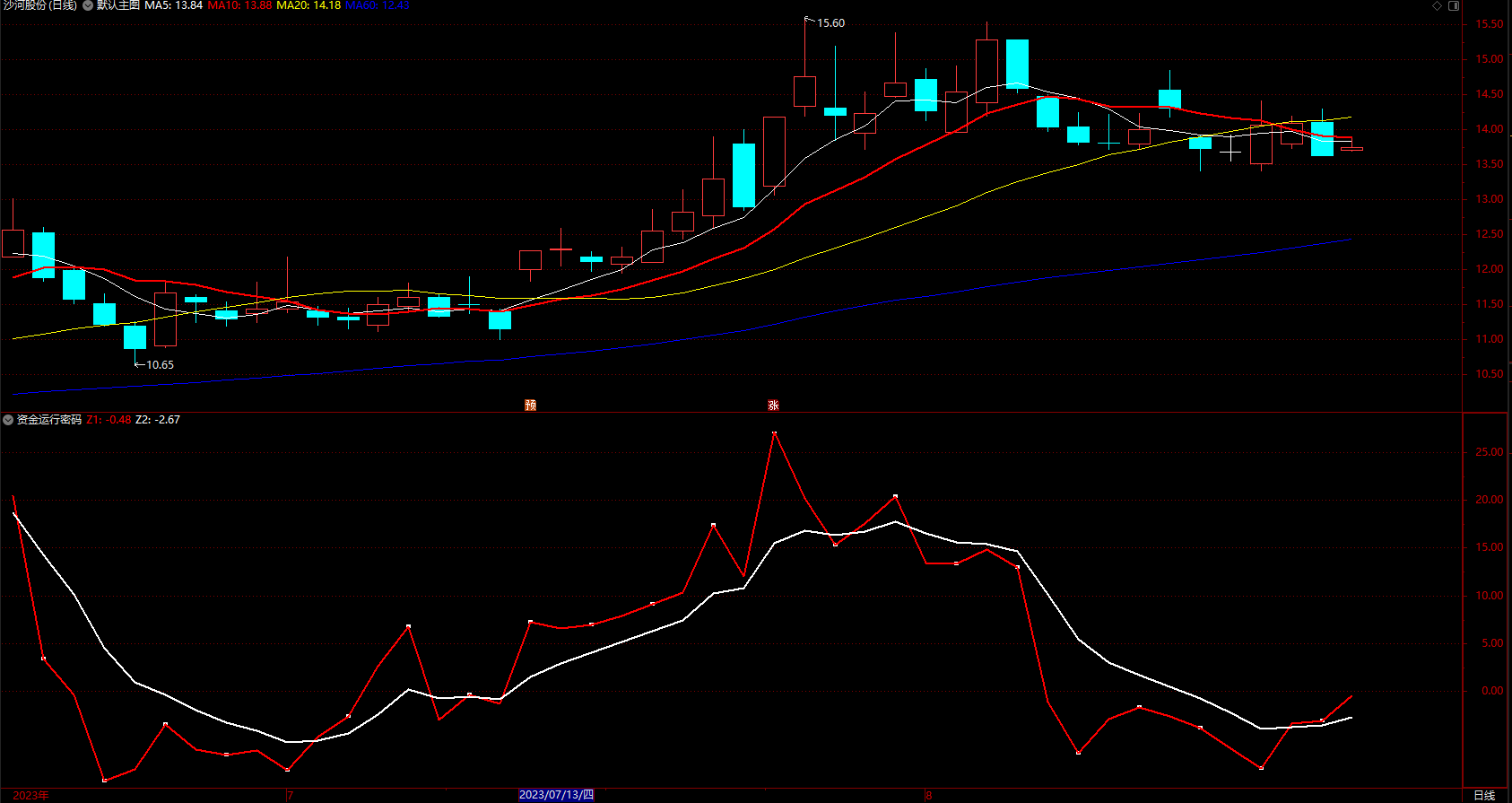
Task: Click the 预 event marker on timeline
Action: (x=530, y=406)
